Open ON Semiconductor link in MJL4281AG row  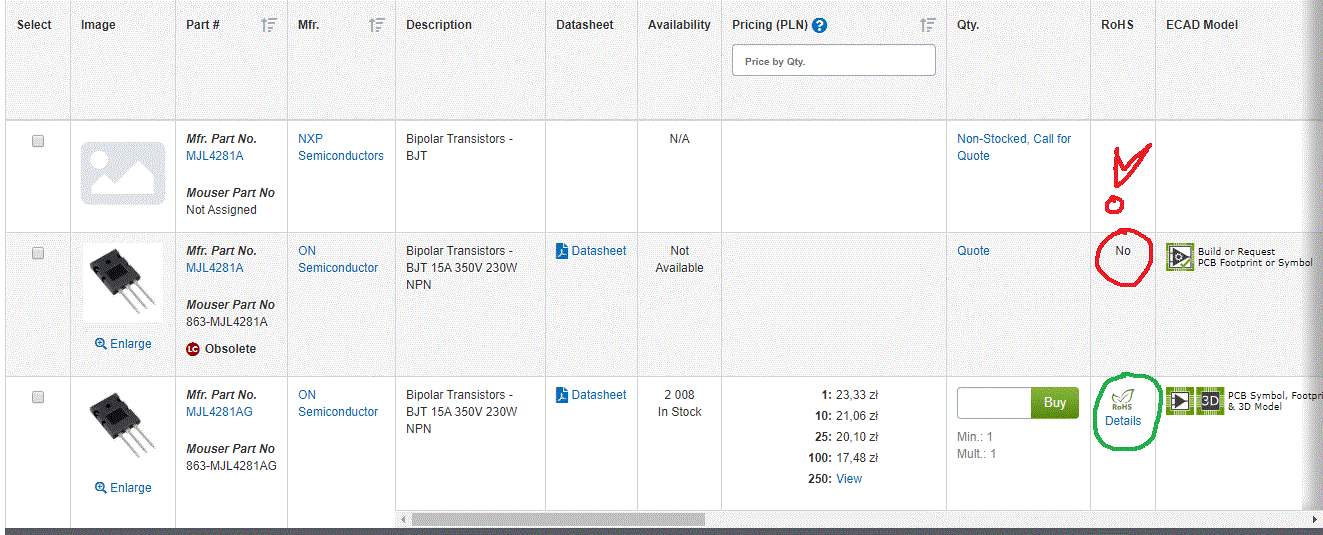tap(338, 403)
